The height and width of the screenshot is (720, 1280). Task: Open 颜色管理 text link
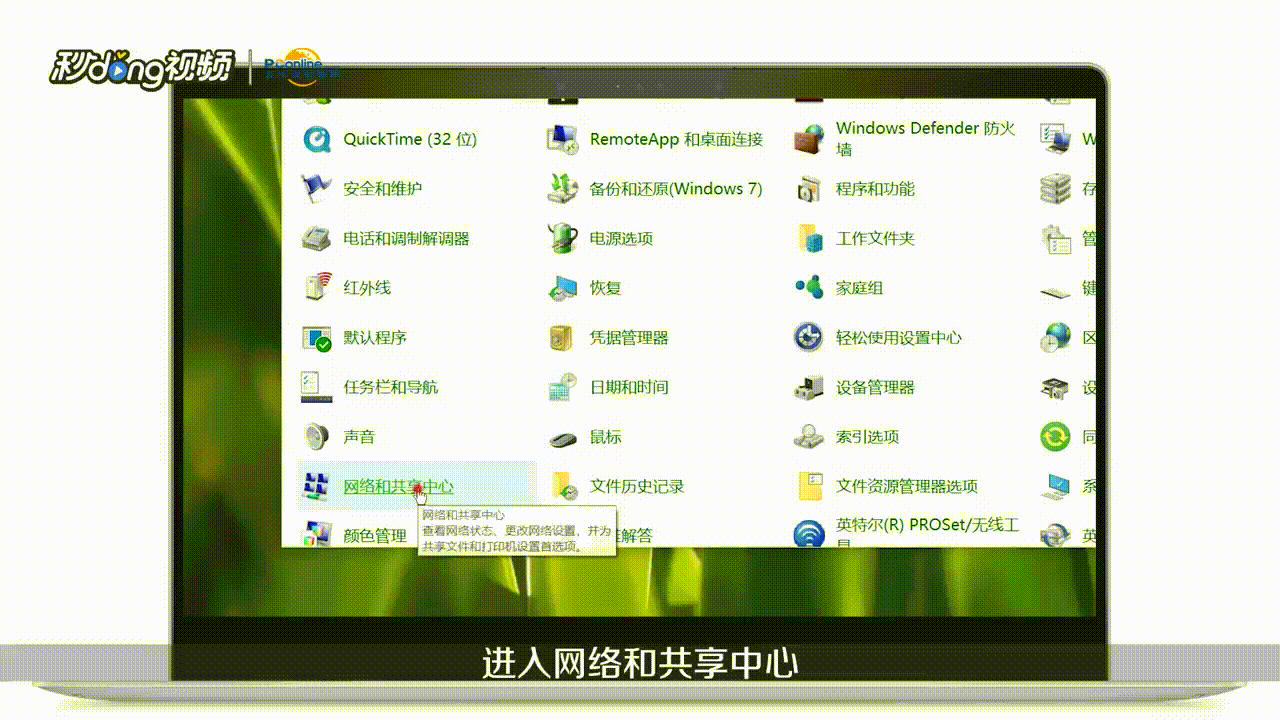point(375,536)
